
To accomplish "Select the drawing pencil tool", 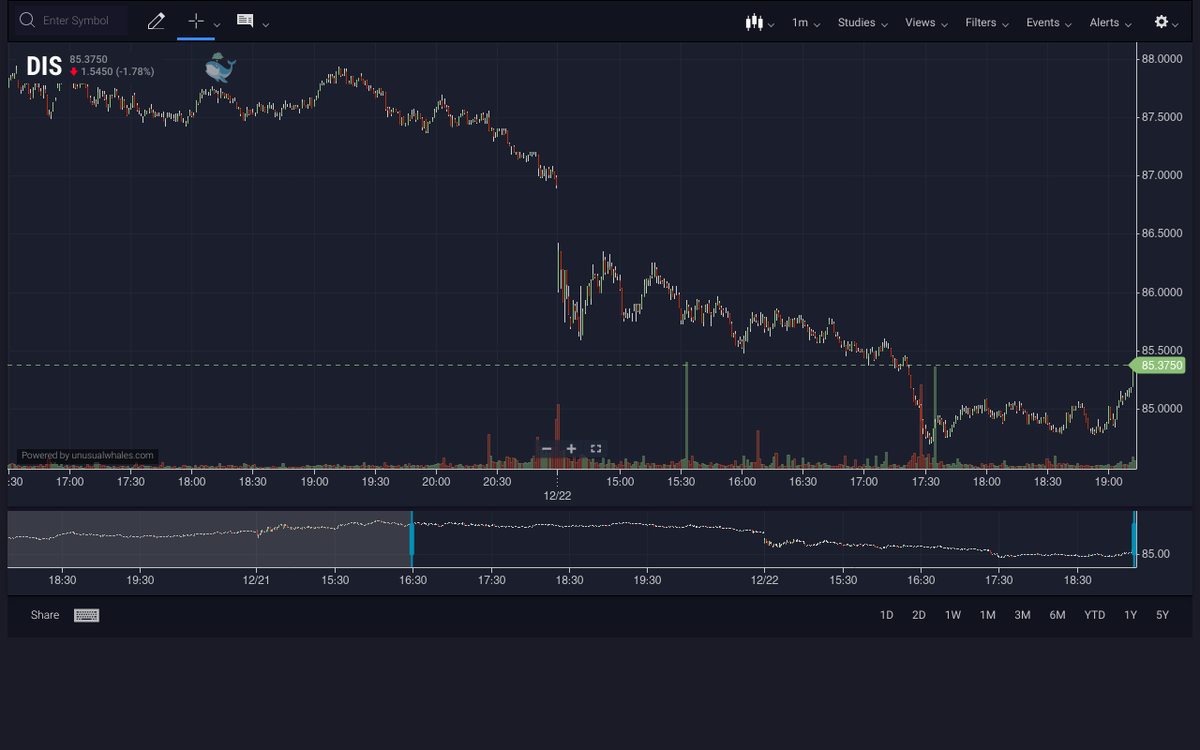I will [x=157, y=20].
